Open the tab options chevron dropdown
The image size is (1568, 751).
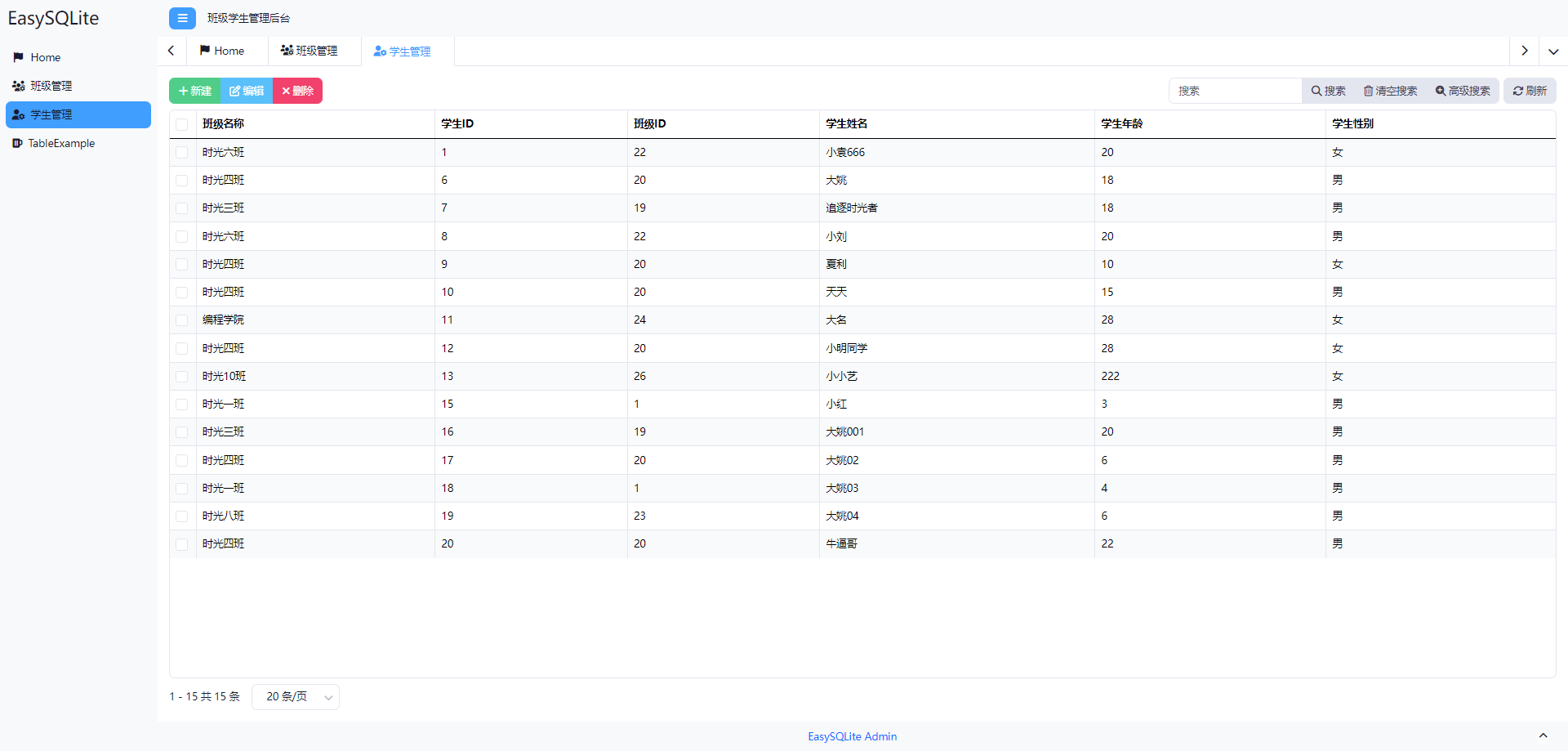click(x=1554, y=51)
